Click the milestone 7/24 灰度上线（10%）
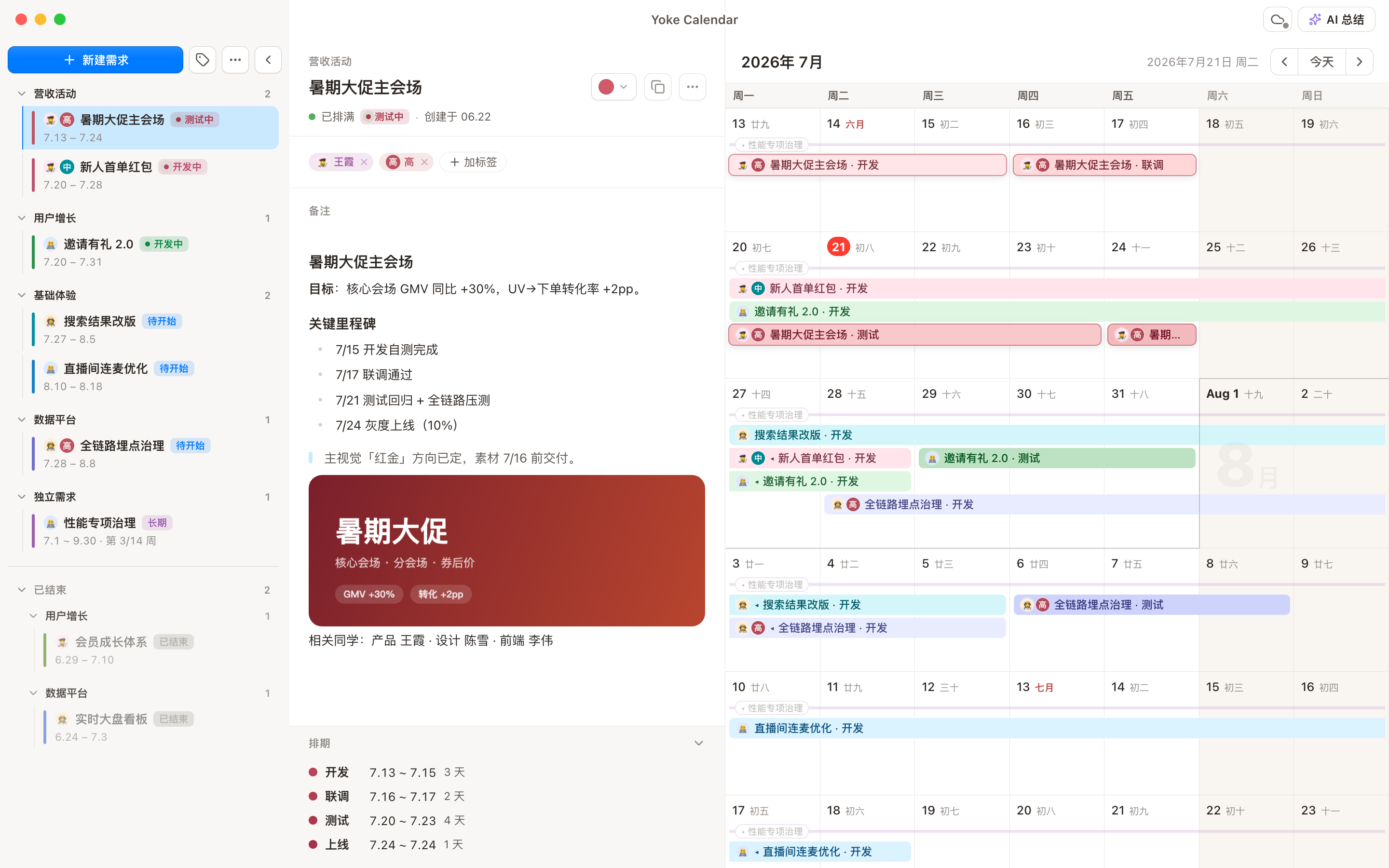 pyautogui.click(x=397, y=425)
